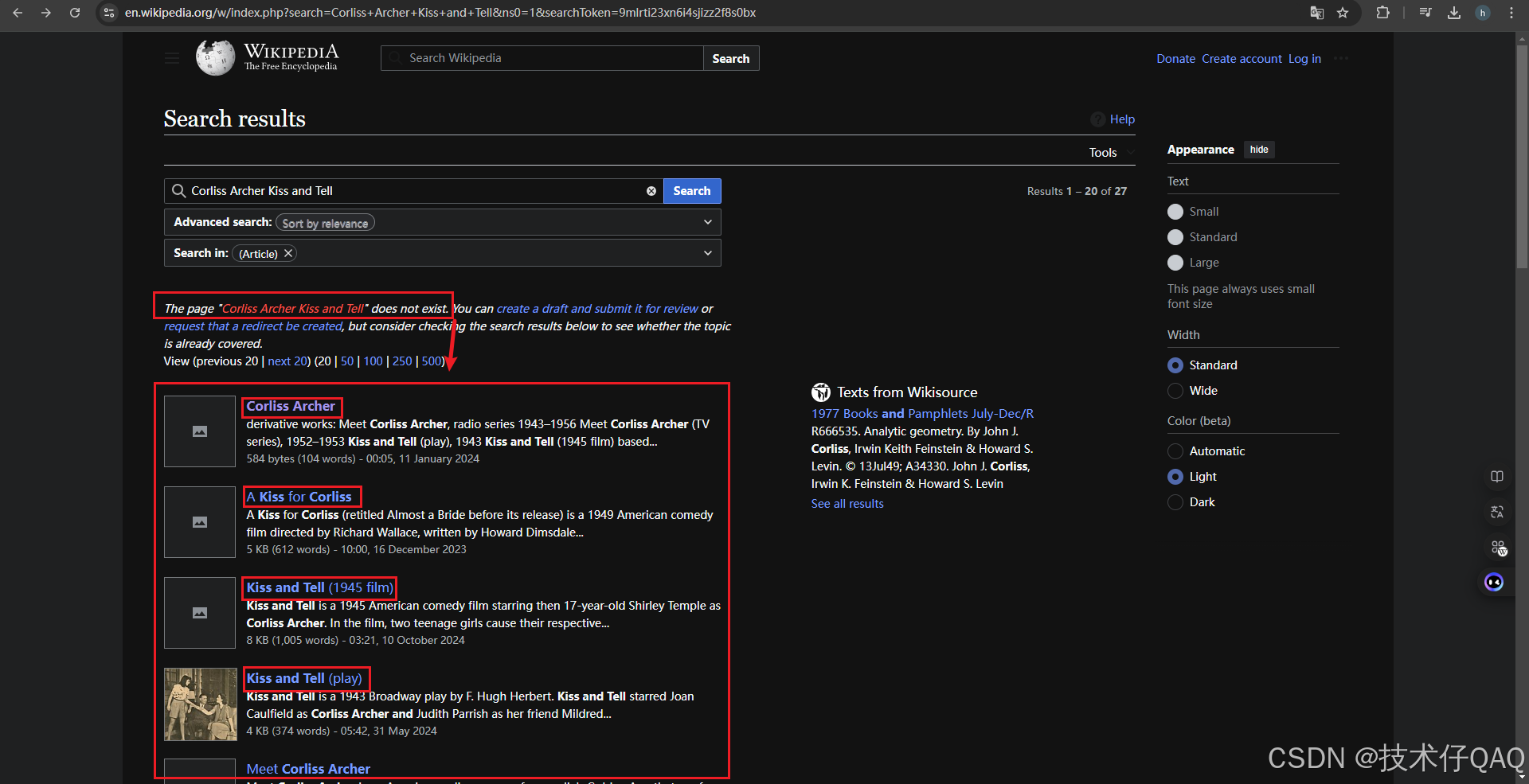1529x784 pixels.
Task: Click the Kiss and Tell play thumbnail
Action: coord(201,704)
